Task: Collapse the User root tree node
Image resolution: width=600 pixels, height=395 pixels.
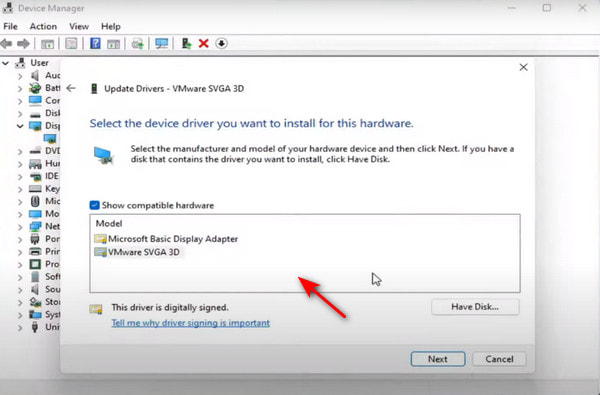Action: coord(6,63)
